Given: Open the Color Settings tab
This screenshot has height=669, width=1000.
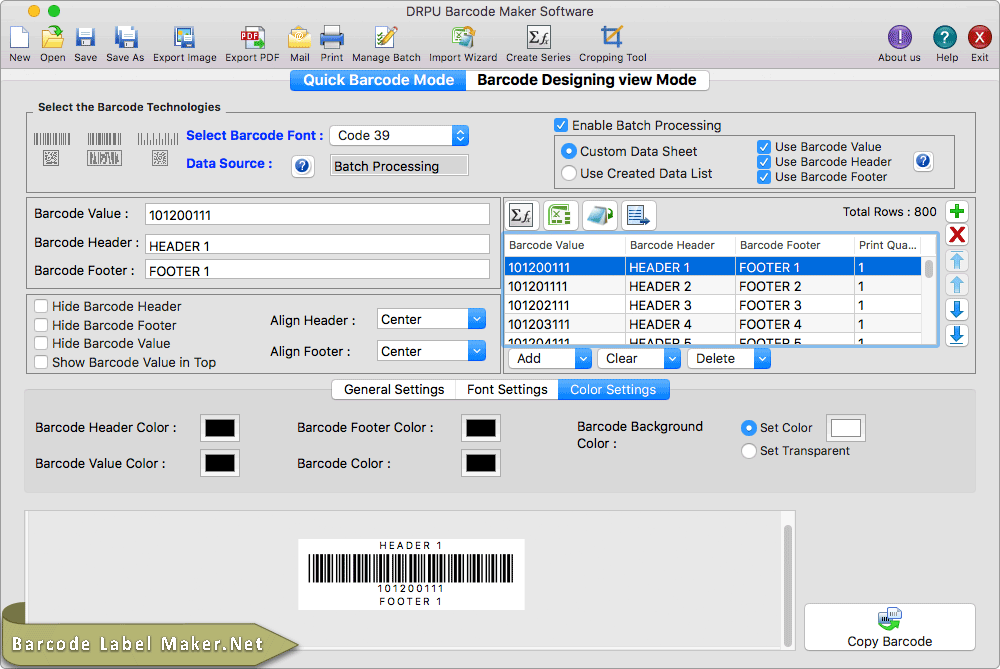Looking at the screenshot, I should coord(614,390).
